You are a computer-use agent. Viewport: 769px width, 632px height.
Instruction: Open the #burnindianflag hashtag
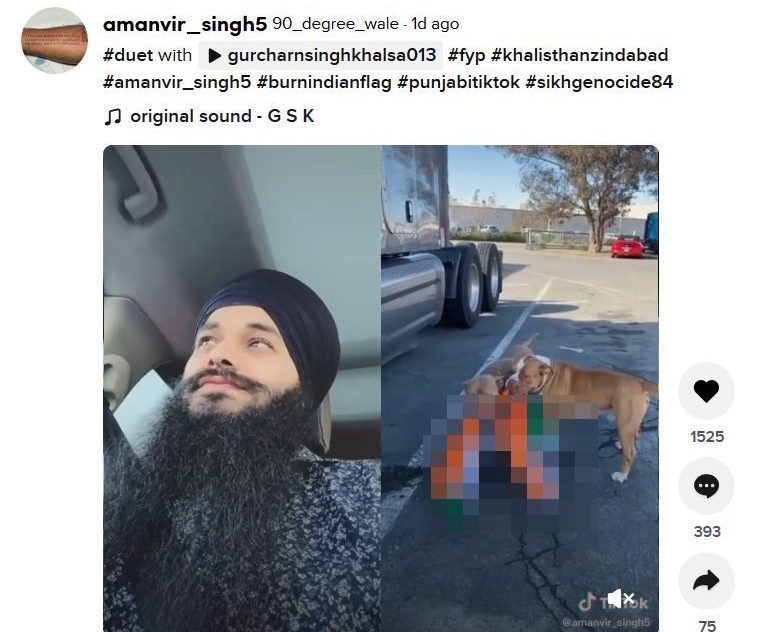click(x=324, y=82)
